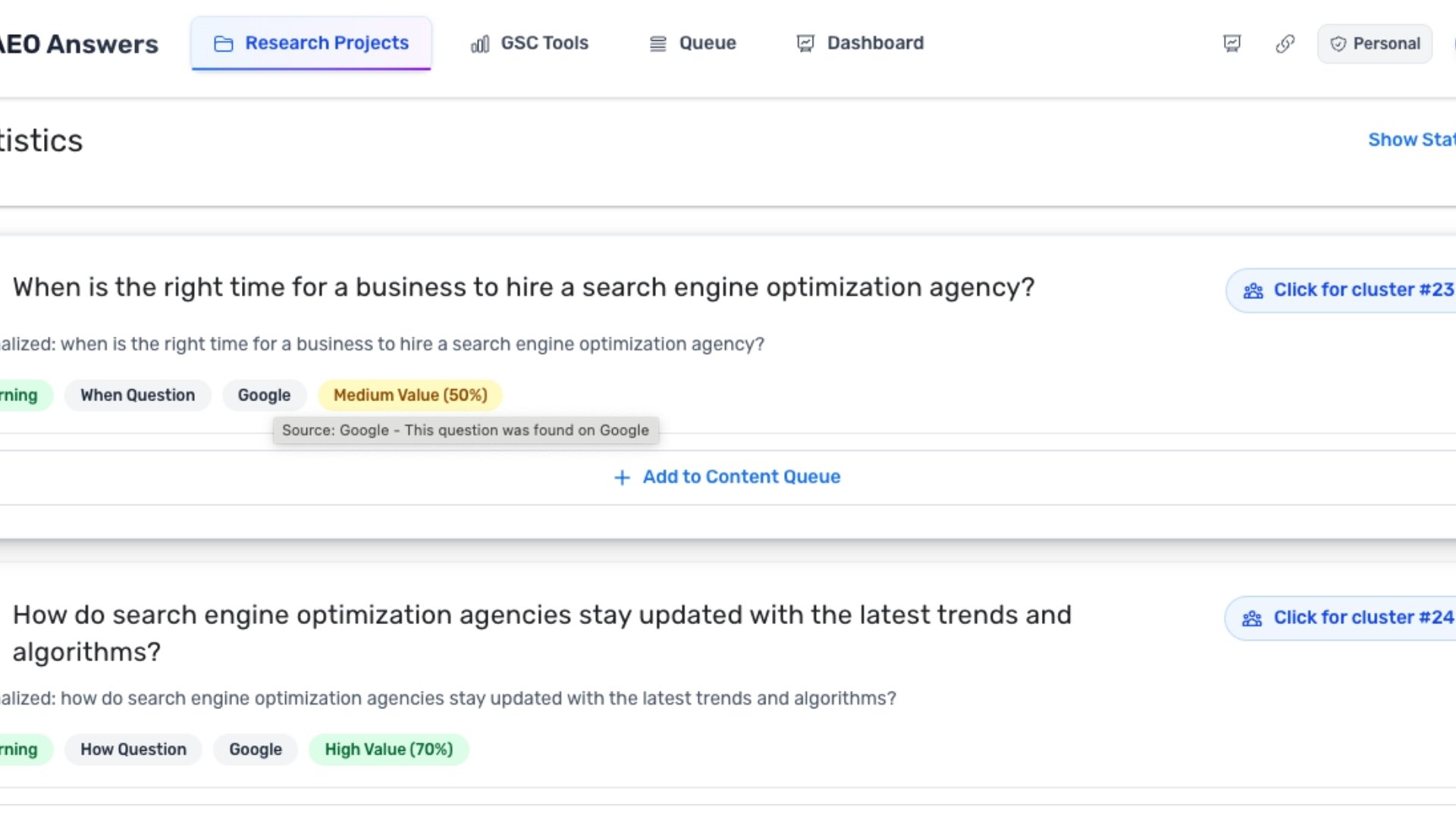Click the presentation icon next to Dashboard

805,44
